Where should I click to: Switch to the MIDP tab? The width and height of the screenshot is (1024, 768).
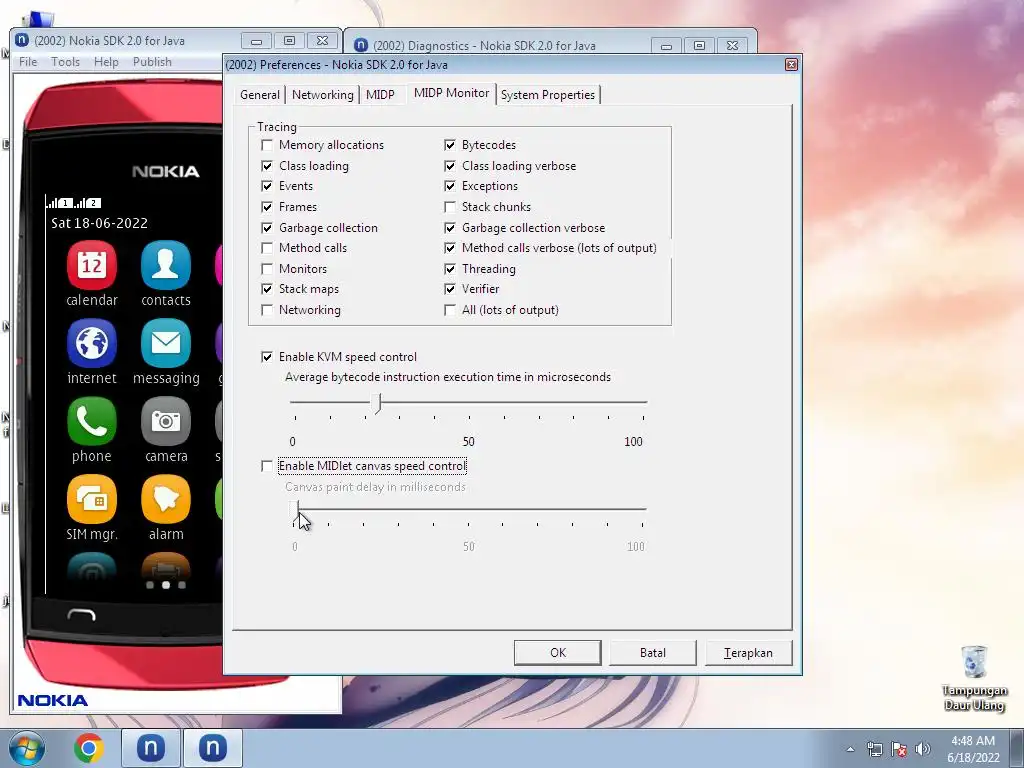click(380, 95)
